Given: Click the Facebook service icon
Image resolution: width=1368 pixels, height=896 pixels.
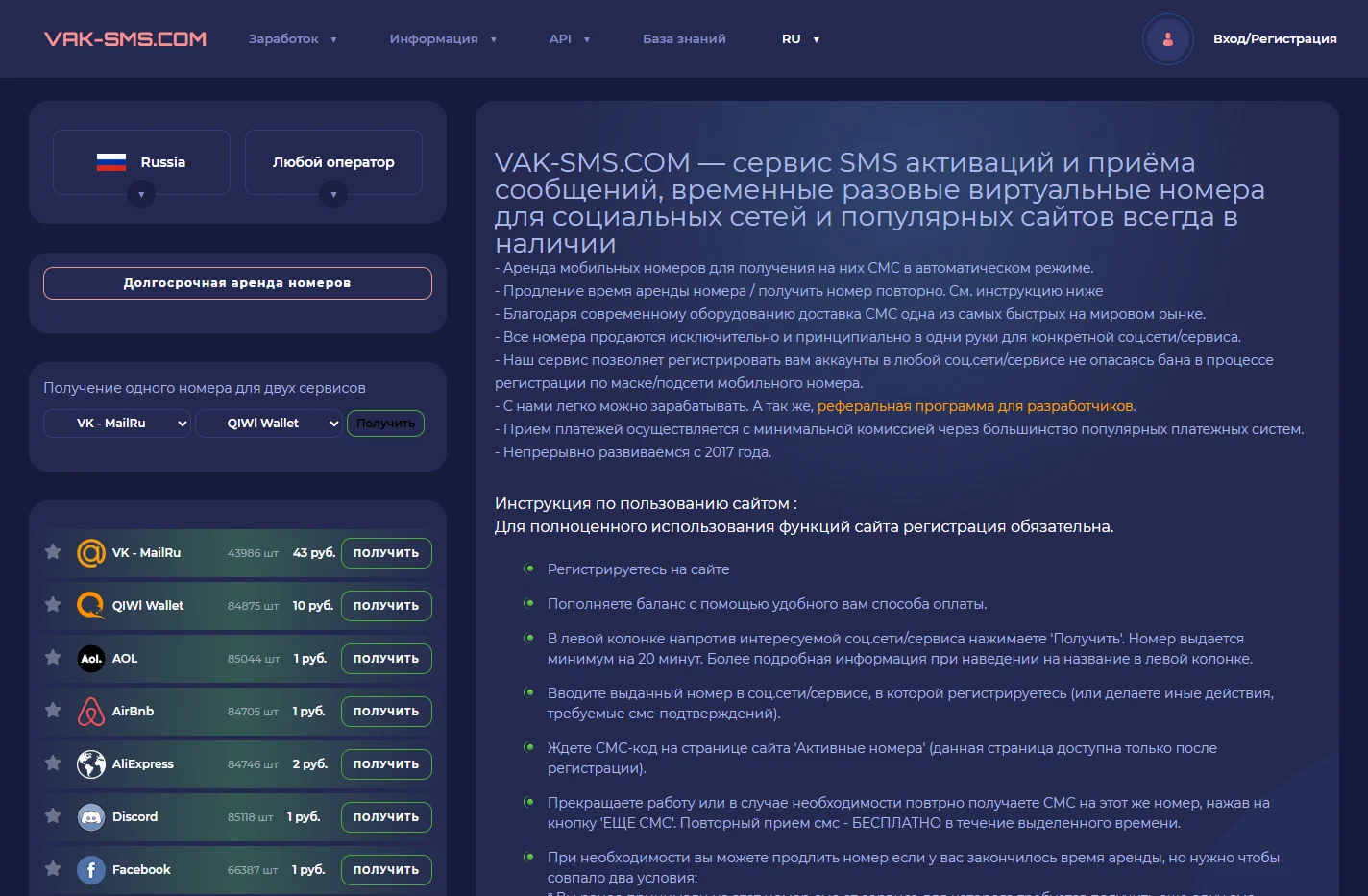Looking at the screenshot, I should click(91, 870).
